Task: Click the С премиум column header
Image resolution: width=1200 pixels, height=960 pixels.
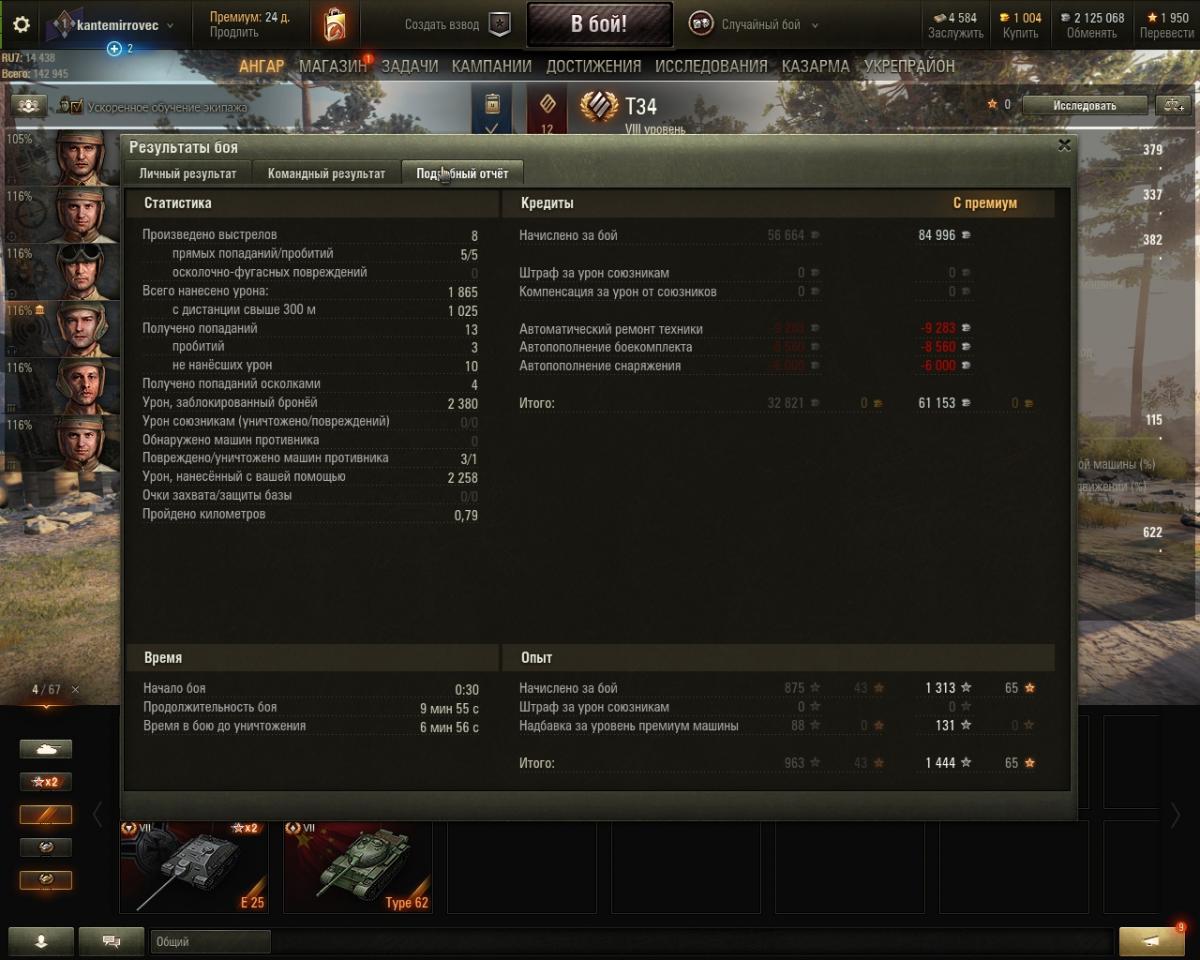Action: tap(984, 203)
